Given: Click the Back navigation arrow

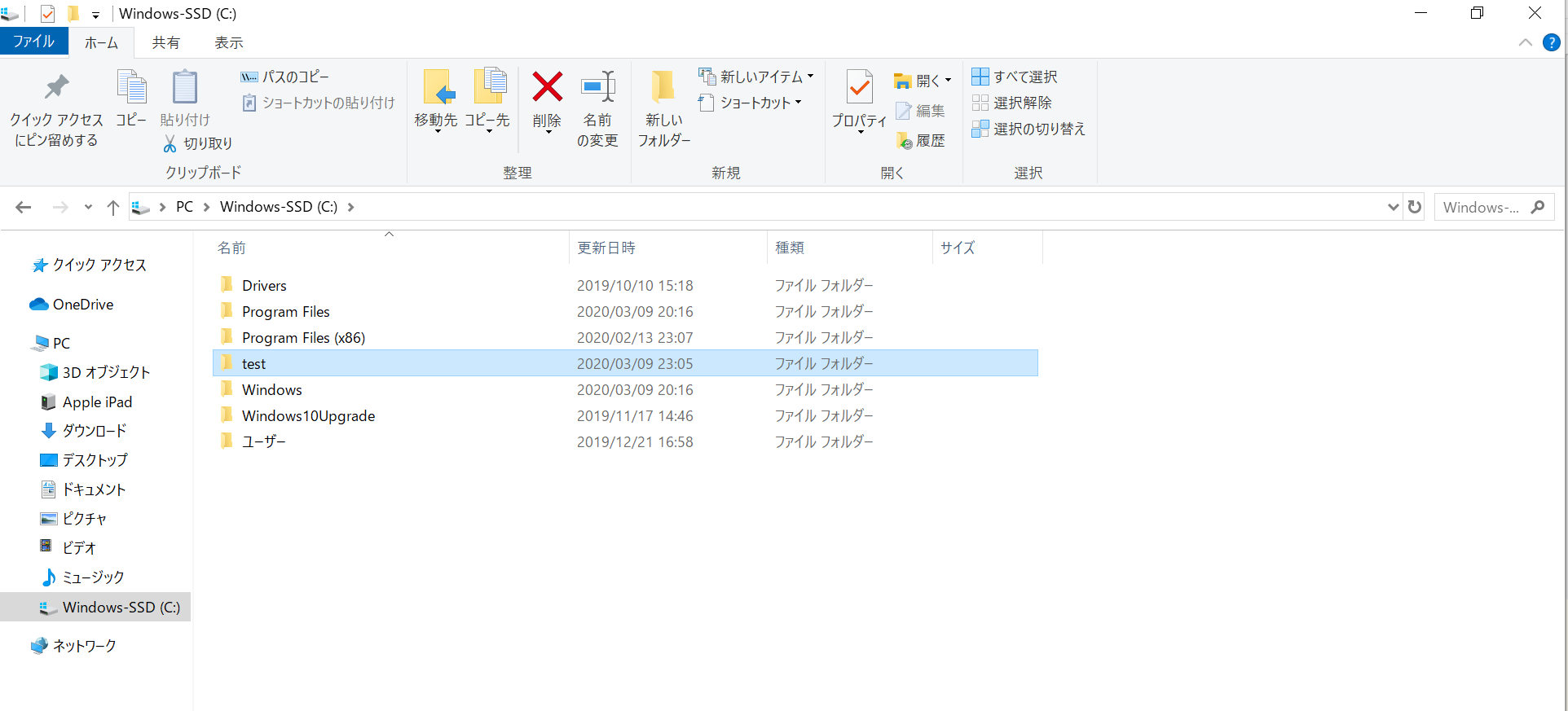Looking at the screenshot, I should (x=24, y=207).
